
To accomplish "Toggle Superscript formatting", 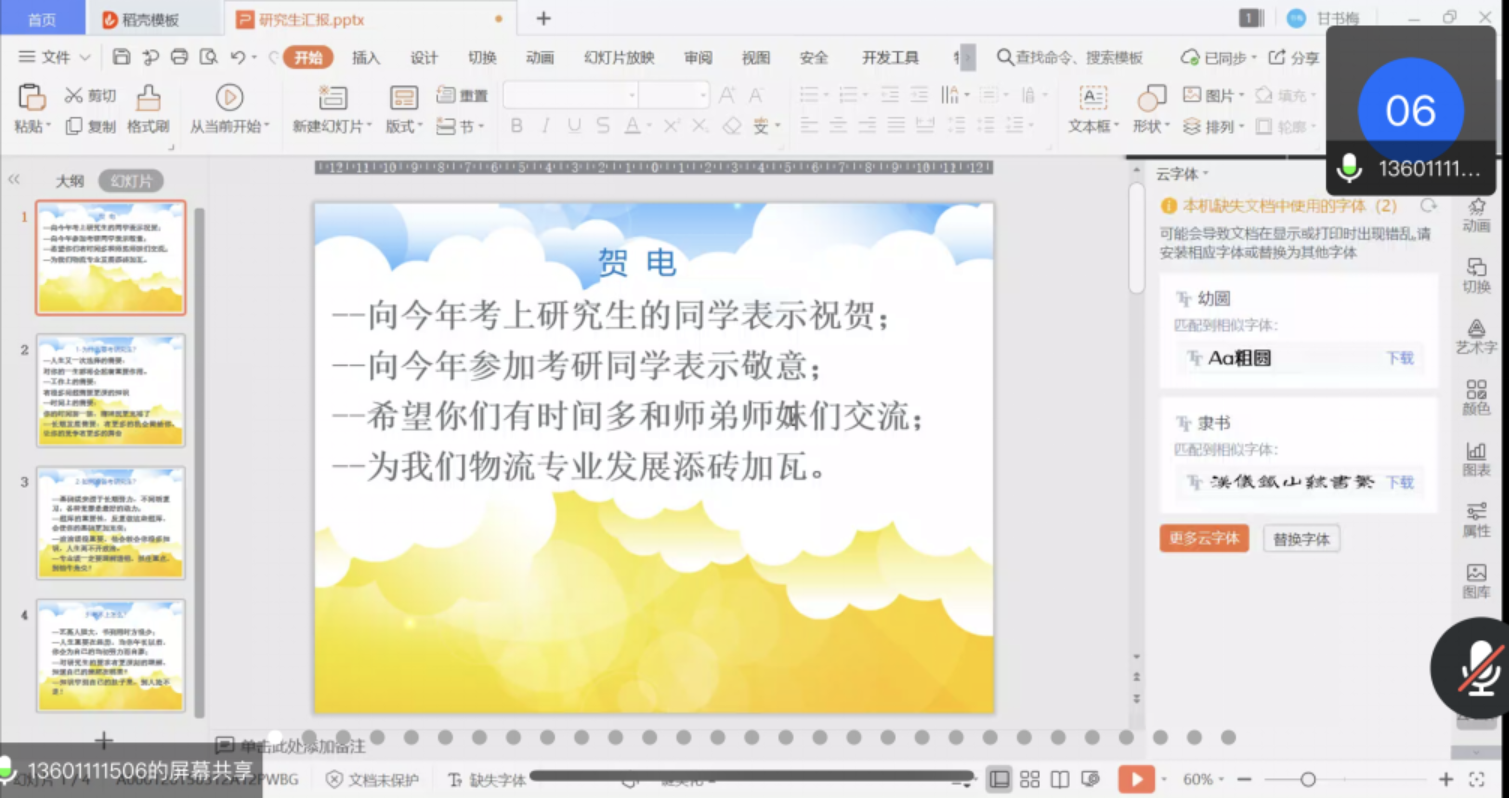I will [672, 126].
